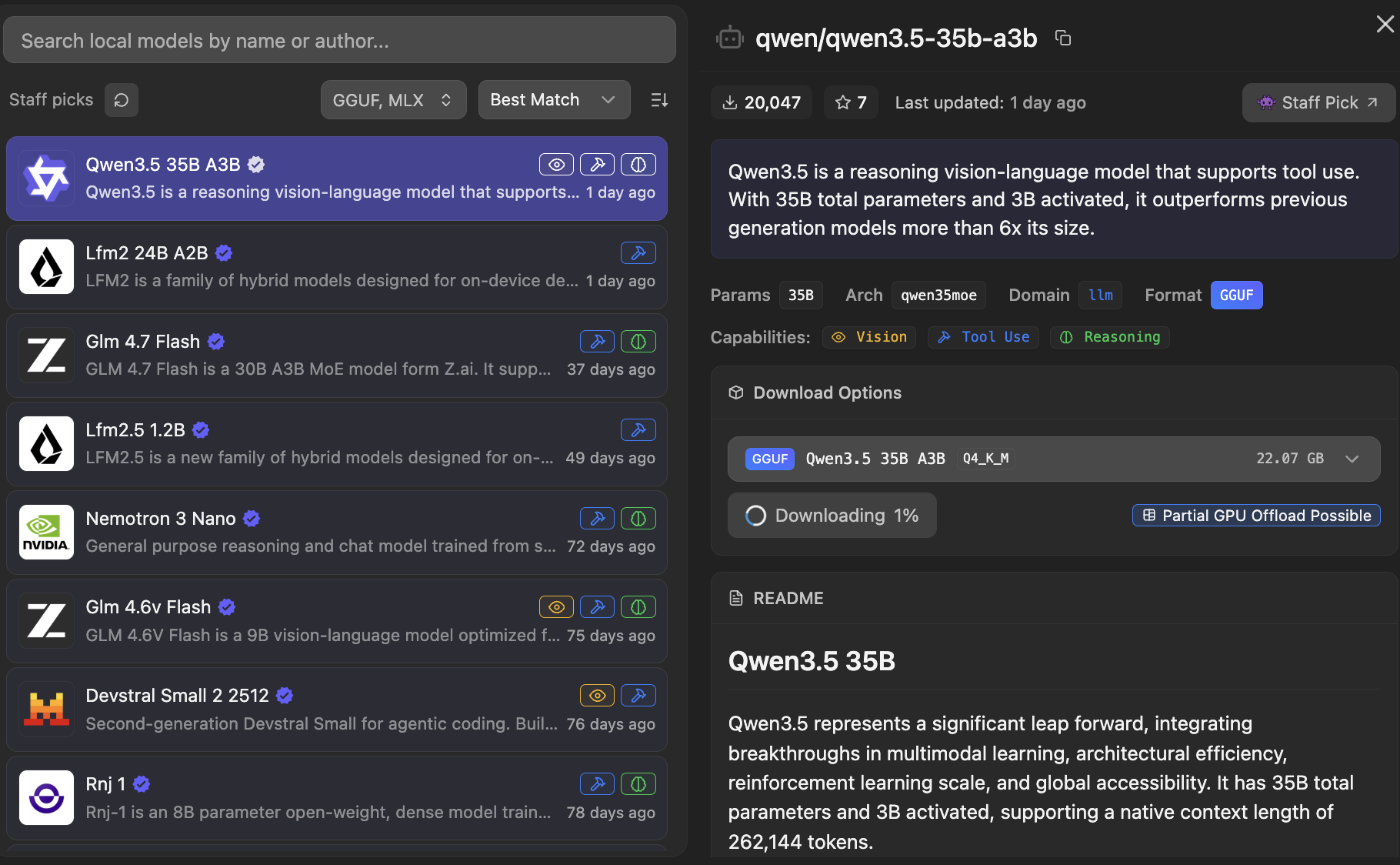
Task: Click the Nvidia Nemotron 3 Nano logo
Action: pos(46,533)
